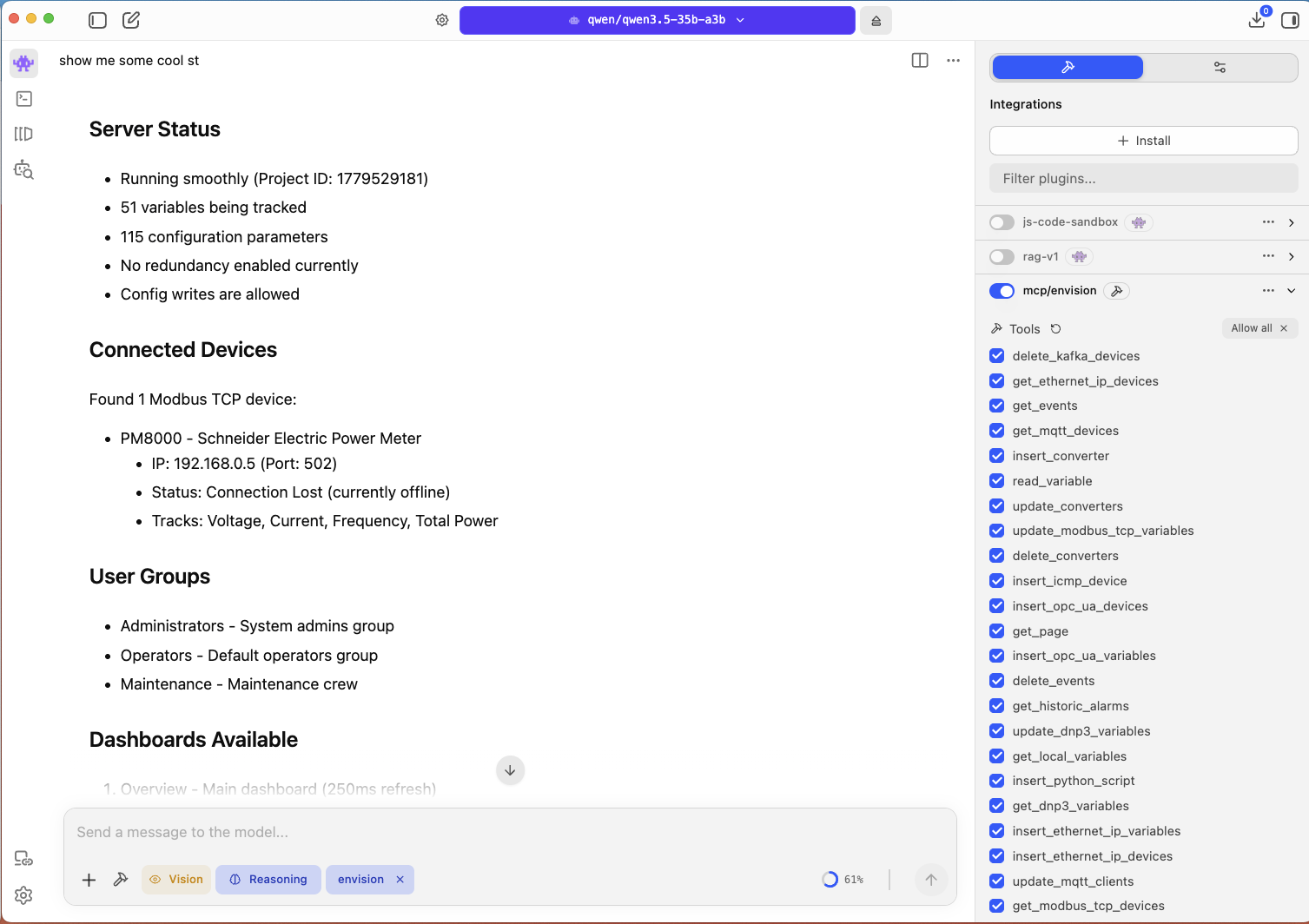This screenshot has width=1309, height=924.
Task: Open chat options three-dot menu
Action: 954,60
